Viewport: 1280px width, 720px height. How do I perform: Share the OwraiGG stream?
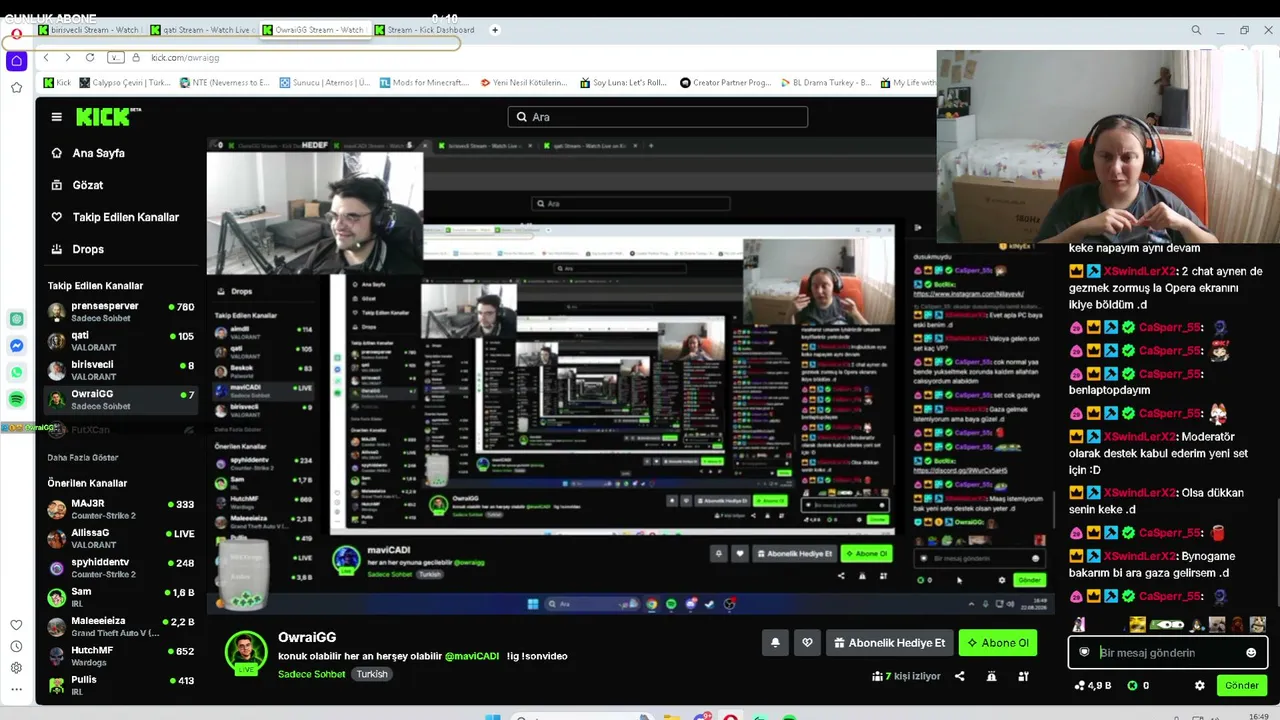tap(960, 676)
